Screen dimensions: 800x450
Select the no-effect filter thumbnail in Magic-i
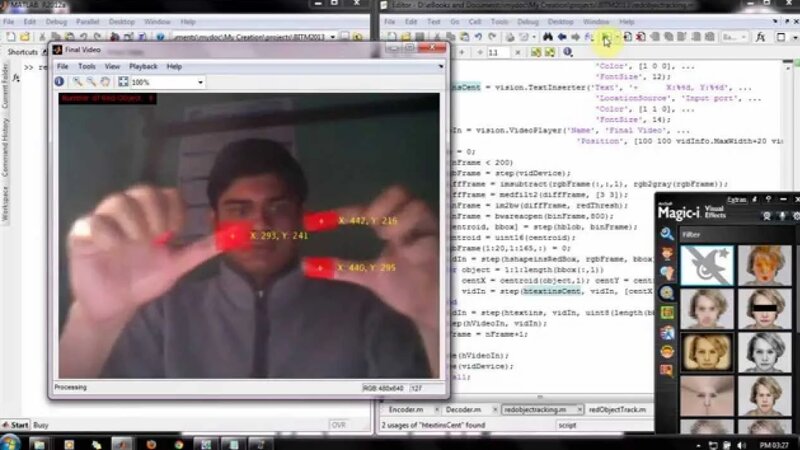click(707, 265)
